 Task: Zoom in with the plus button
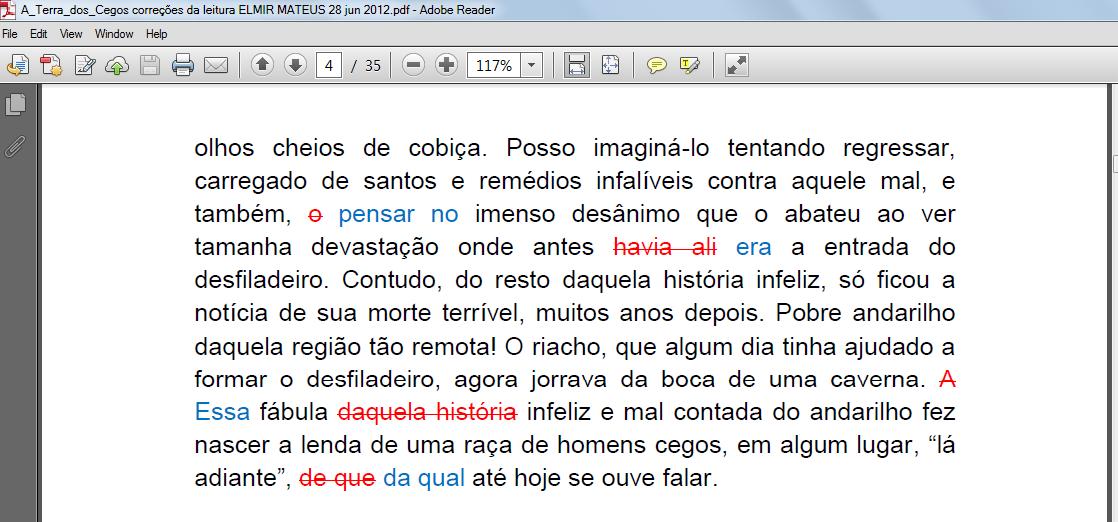point(446,66)
